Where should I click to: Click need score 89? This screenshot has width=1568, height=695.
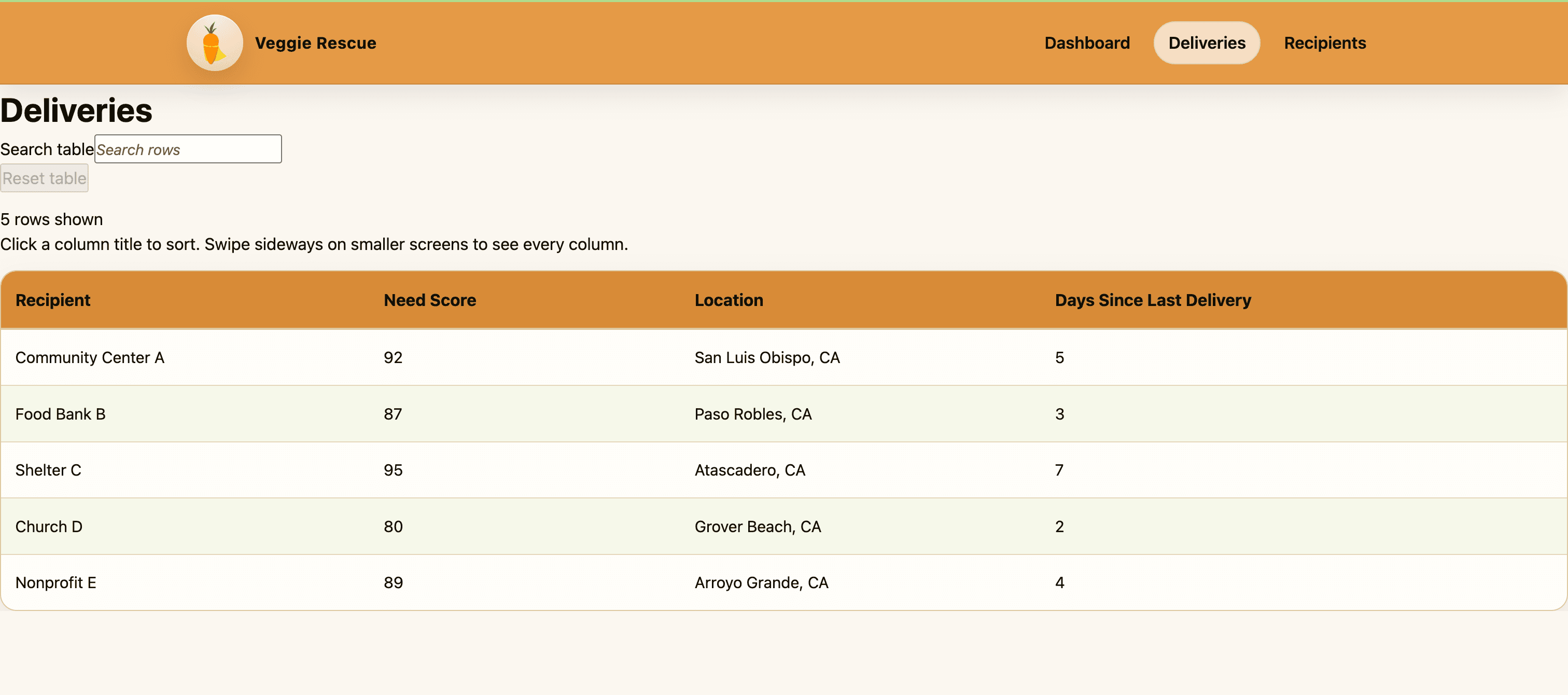[393, 583]
